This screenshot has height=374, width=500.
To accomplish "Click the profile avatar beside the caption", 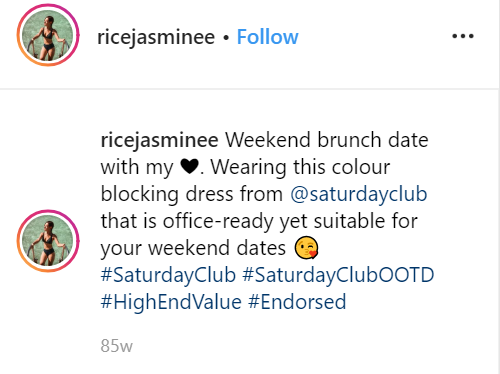I will click(48, 241).
